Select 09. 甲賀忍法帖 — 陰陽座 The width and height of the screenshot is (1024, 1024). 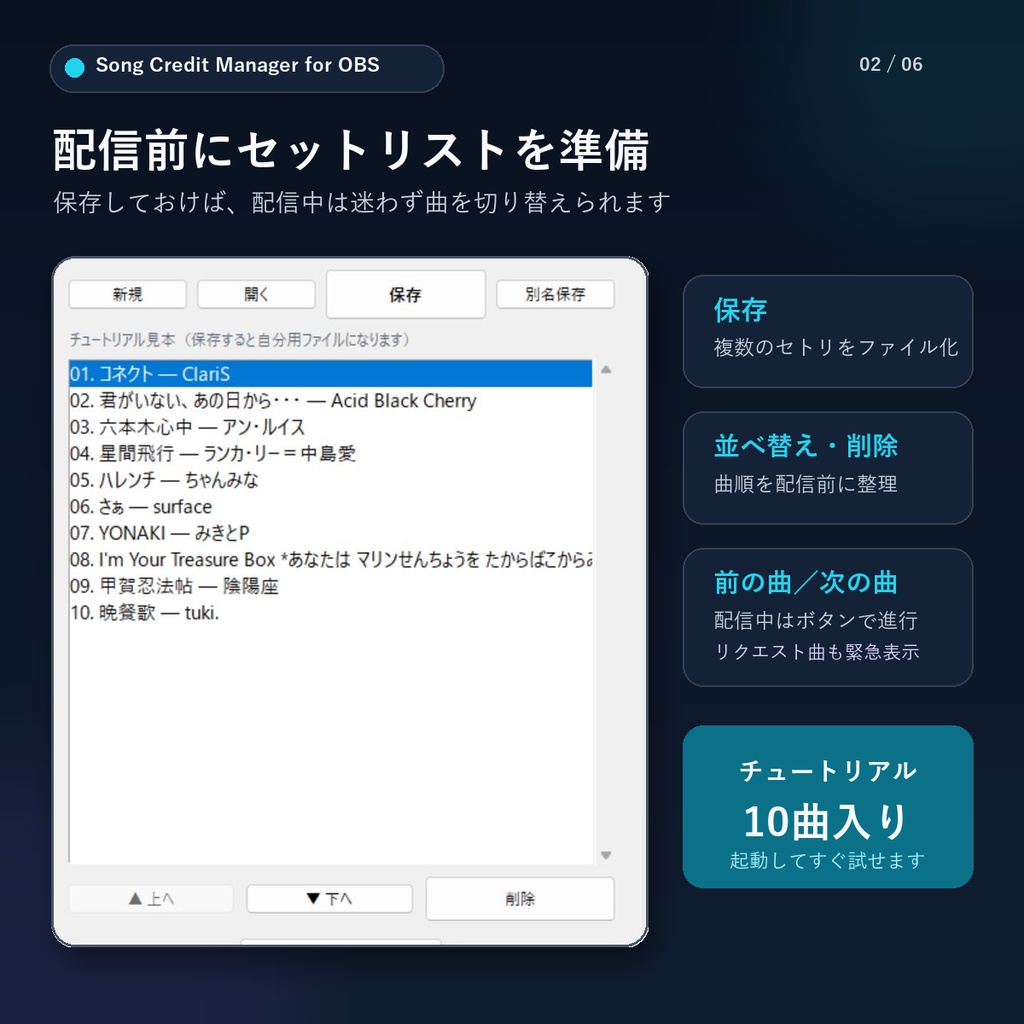coord(330,586)
